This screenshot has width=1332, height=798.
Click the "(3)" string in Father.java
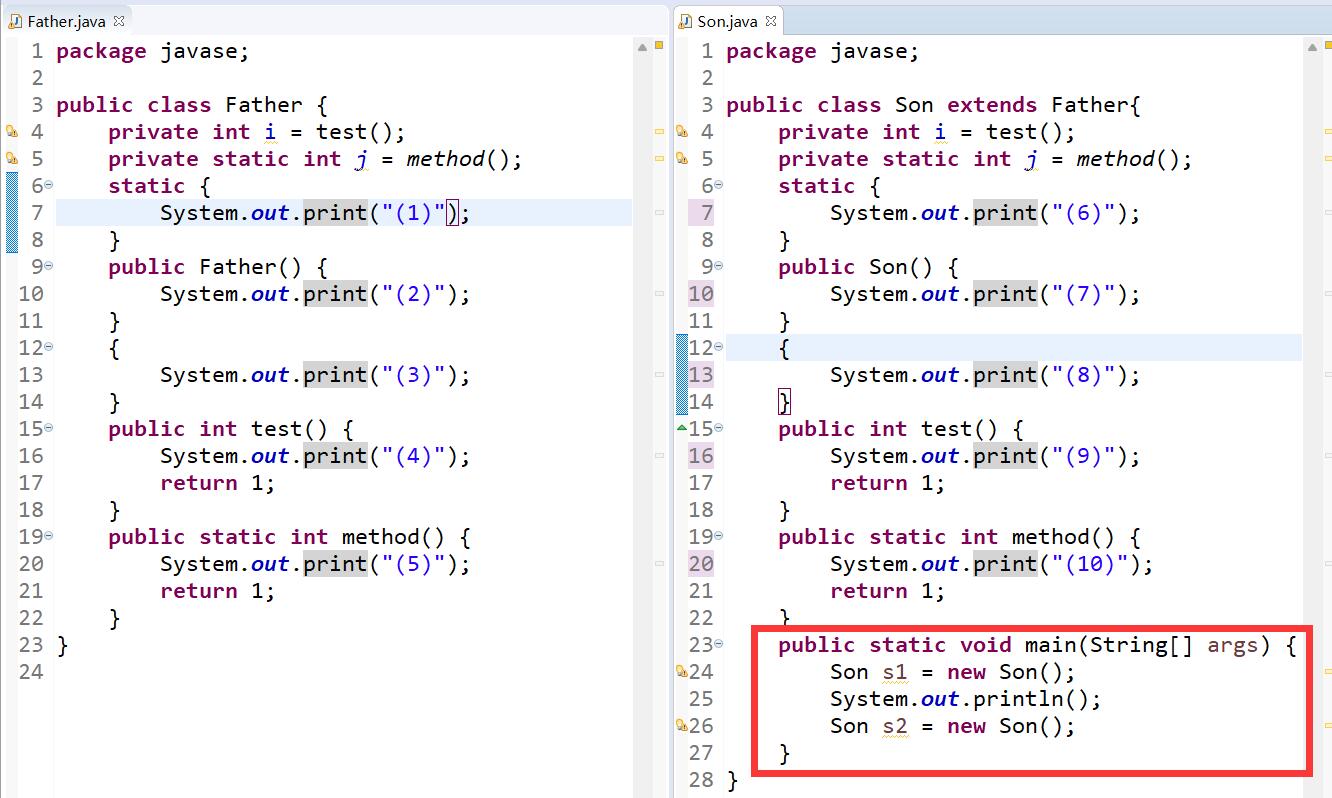coord(413,375)
